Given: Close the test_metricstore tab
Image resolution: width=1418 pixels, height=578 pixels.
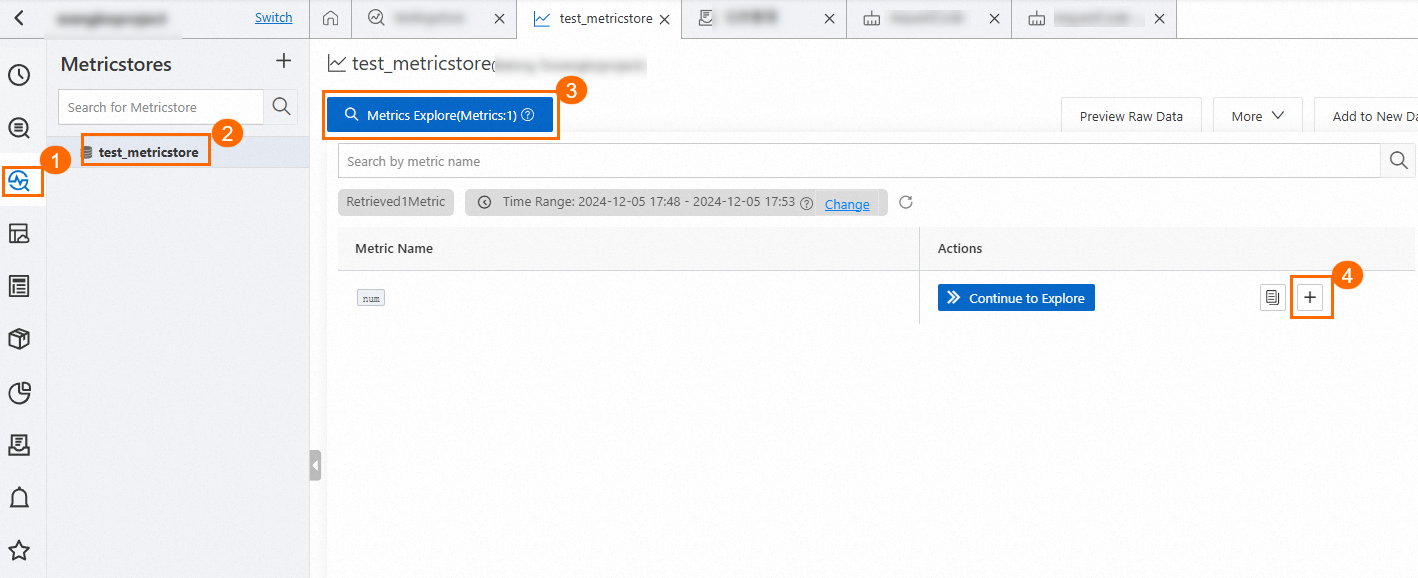Looking at the screenshot, I should [665, 19].
